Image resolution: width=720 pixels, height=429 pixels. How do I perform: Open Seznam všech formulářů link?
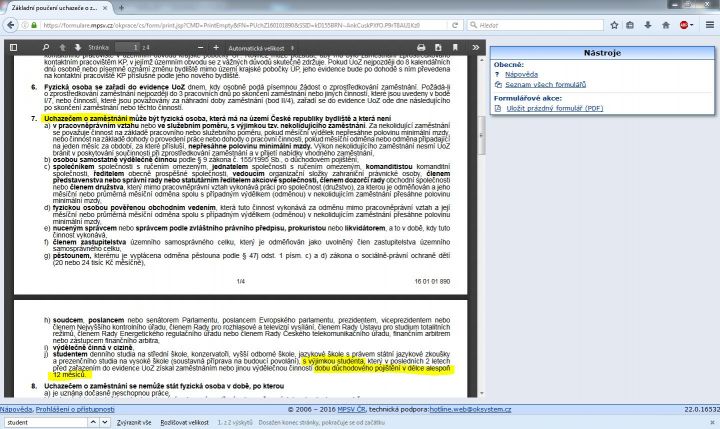[546, 85]
